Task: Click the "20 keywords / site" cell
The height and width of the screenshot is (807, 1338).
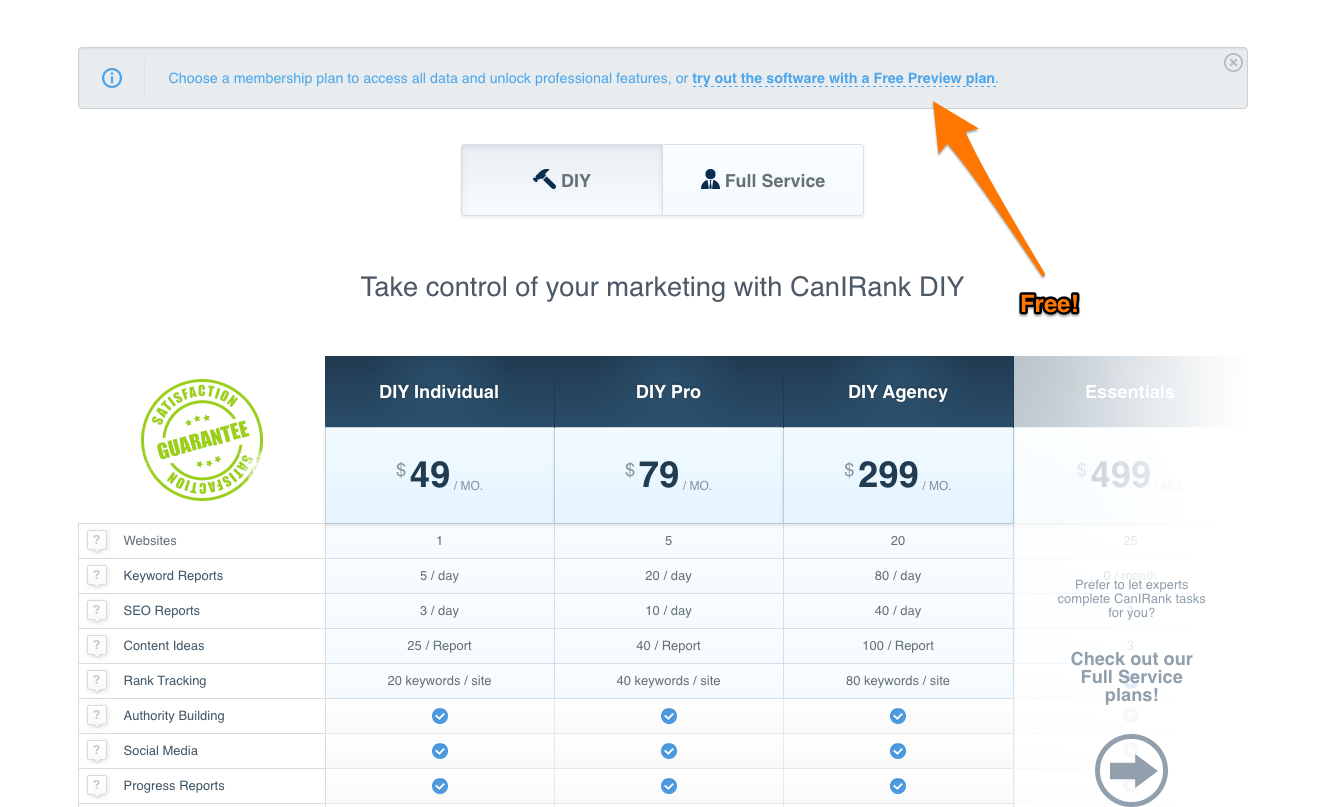Action: 439,681
